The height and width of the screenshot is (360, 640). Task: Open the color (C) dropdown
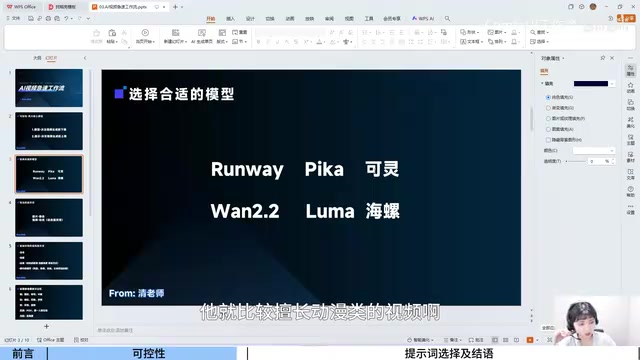pyautogui.click(x=594, y=151)
